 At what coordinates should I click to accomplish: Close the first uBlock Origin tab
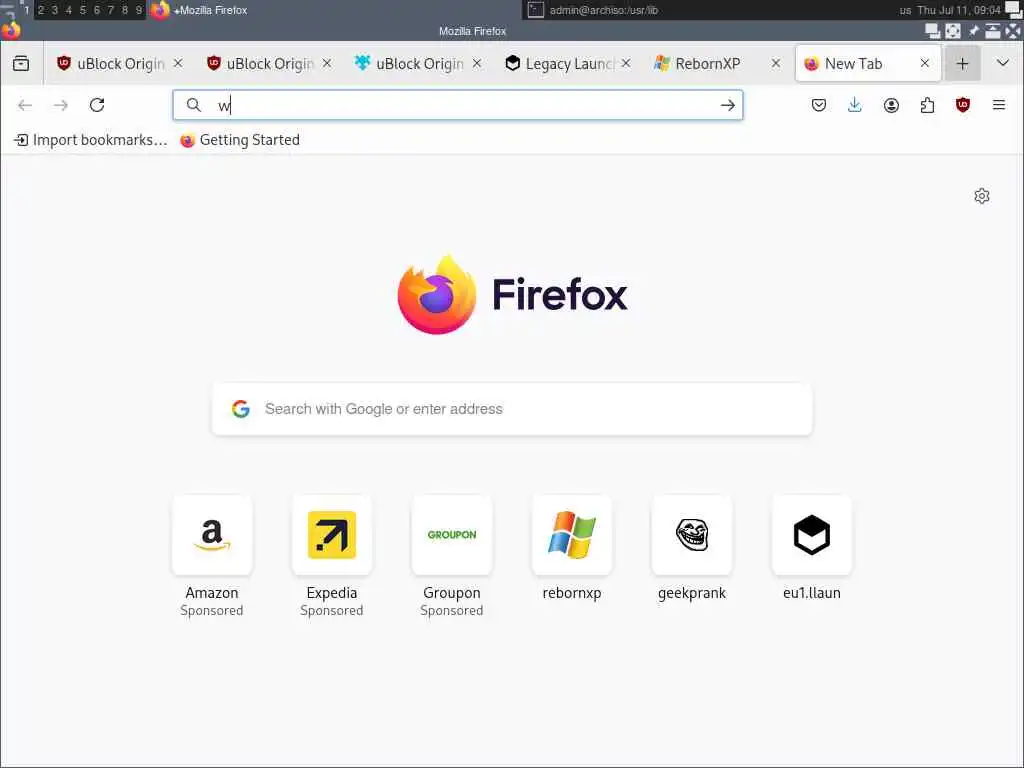point(178,63)
